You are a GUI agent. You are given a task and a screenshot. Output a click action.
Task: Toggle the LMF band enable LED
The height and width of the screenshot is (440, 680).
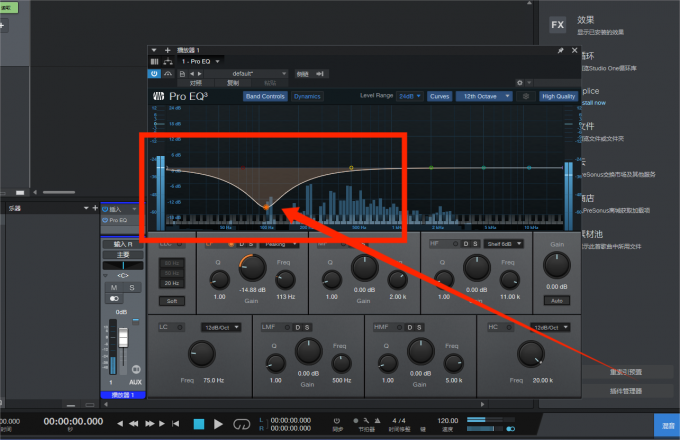point(287,327)
